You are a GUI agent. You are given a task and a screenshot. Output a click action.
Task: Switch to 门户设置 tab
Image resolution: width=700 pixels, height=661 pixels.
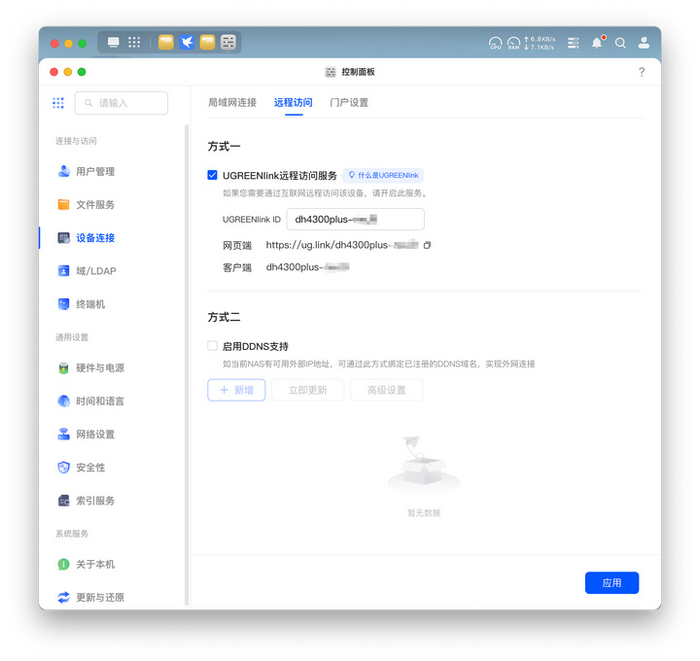tap(349, 103)
